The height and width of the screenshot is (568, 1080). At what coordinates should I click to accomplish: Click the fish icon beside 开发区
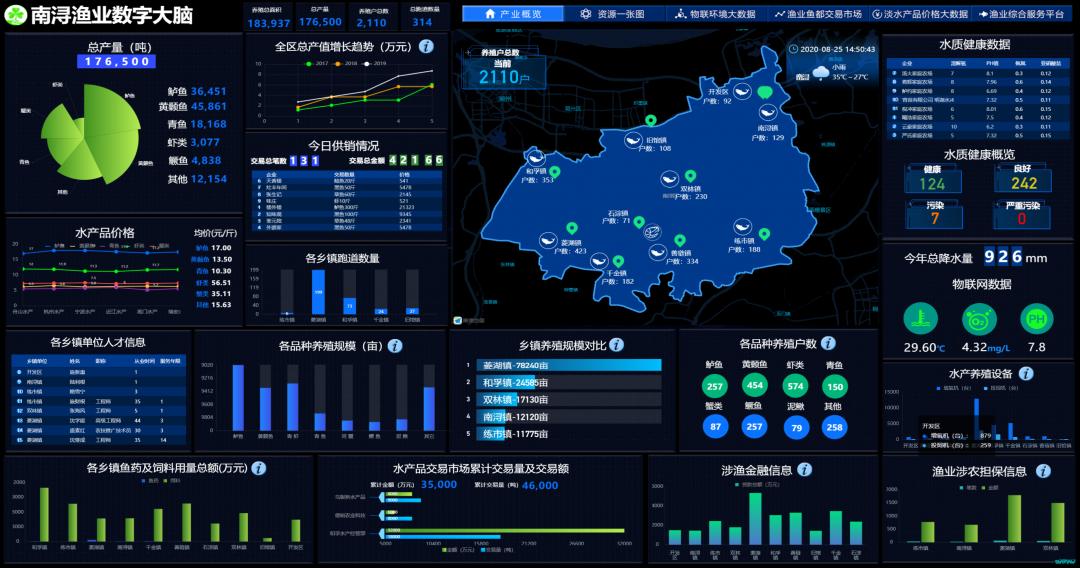pyautogui.click(x=742, y=91)
